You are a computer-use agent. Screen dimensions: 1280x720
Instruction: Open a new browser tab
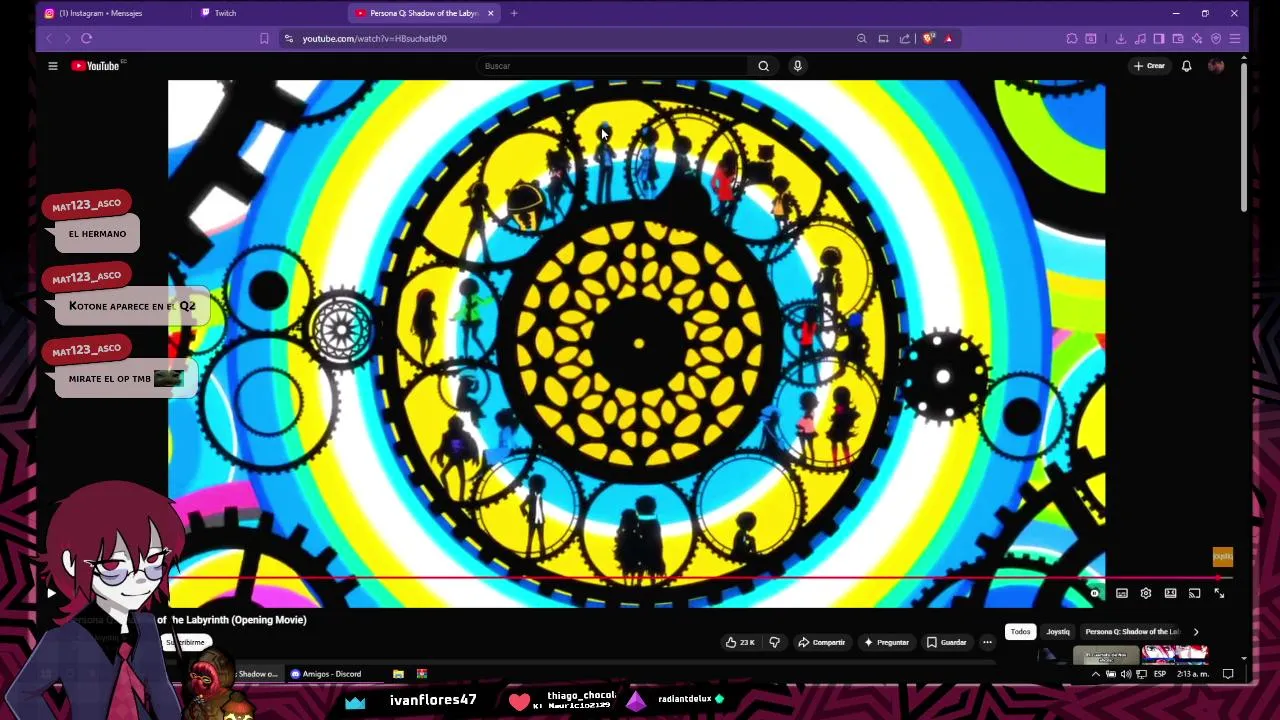tap(514, 13)
